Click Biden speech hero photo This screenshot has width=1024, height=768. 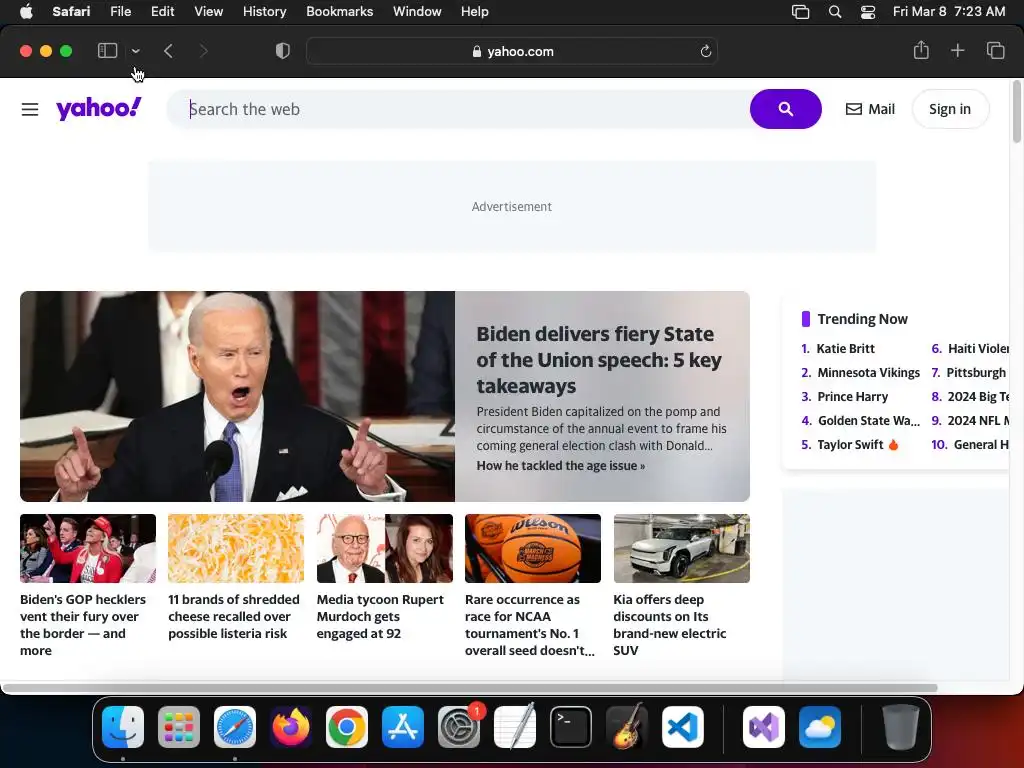tap(238, 396)
